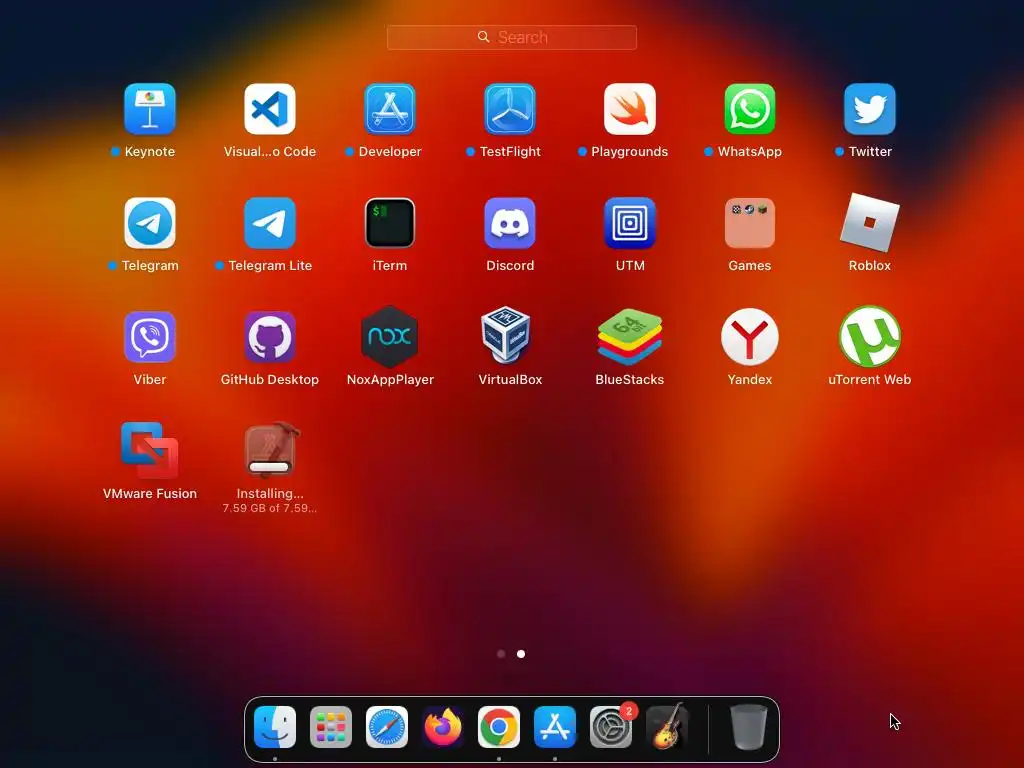The width and height of the screenshot is (1024, 768).
Task: Open the Games folder
Action: pos(750,223)
